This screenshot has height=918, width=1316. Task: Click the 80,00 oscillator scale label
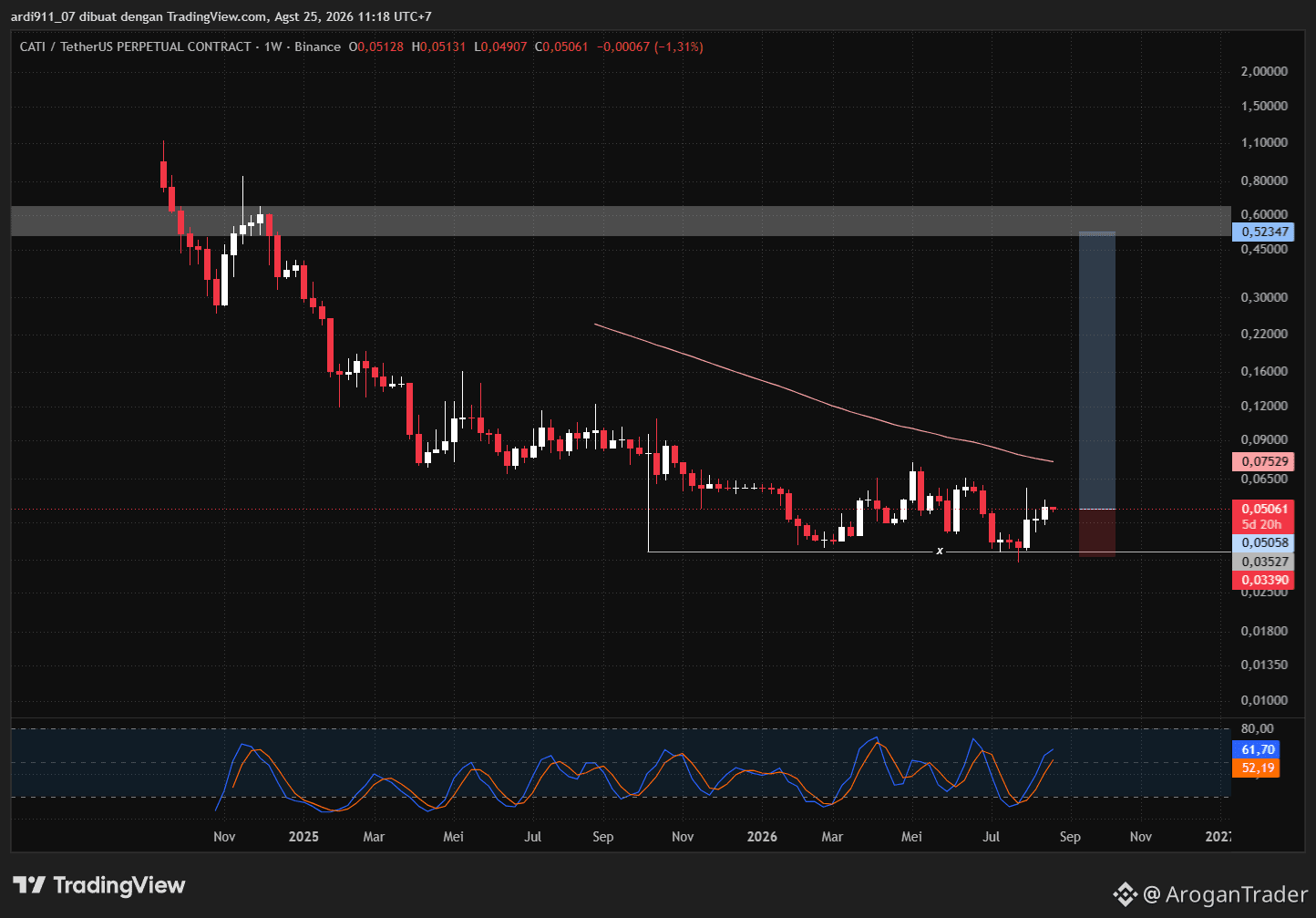1257,728
